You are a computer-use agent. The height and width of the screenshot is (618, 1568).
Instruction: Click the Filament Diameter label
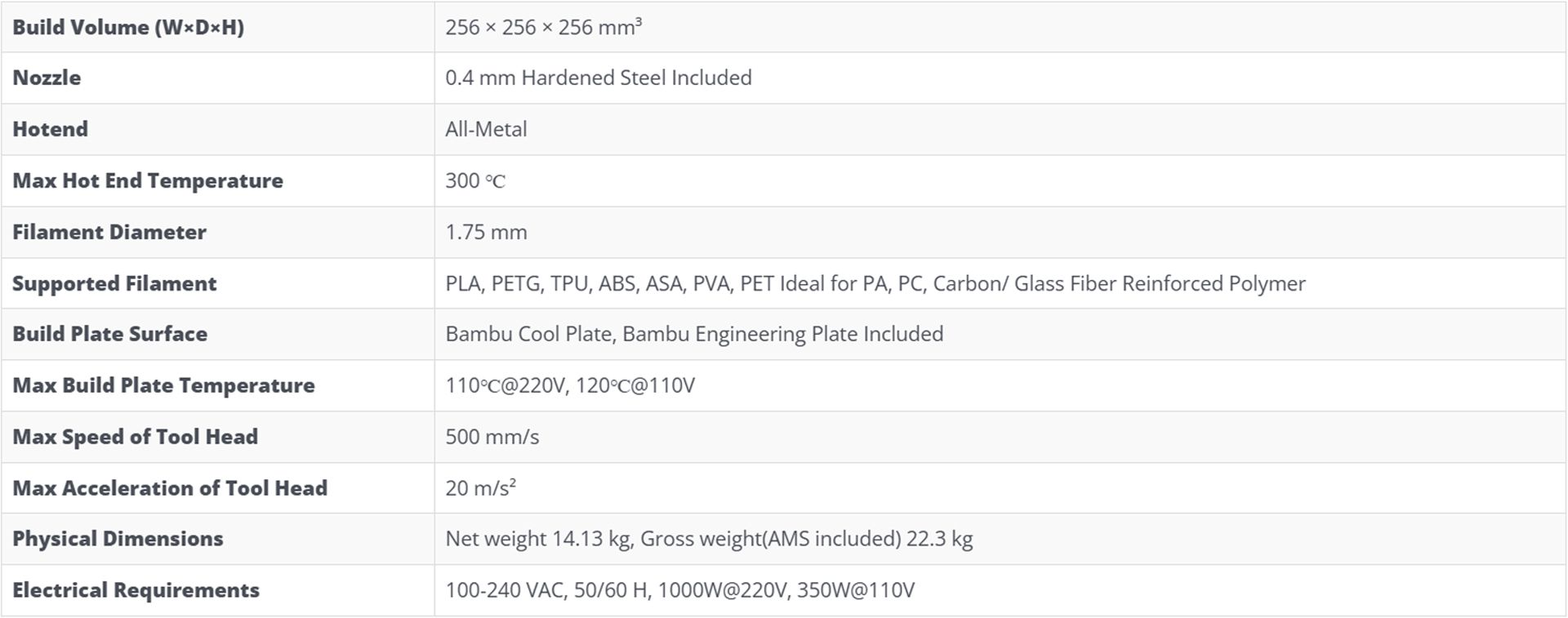109,233
